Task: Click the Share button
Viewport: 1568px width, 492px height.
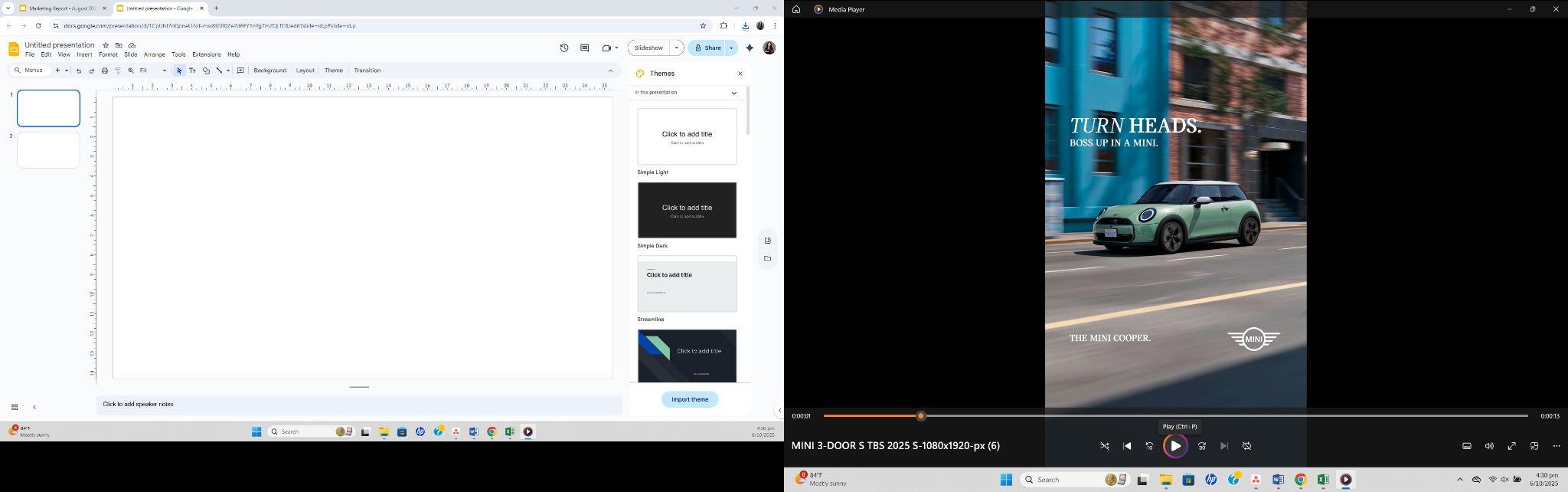Action: [x=707, y=48]
